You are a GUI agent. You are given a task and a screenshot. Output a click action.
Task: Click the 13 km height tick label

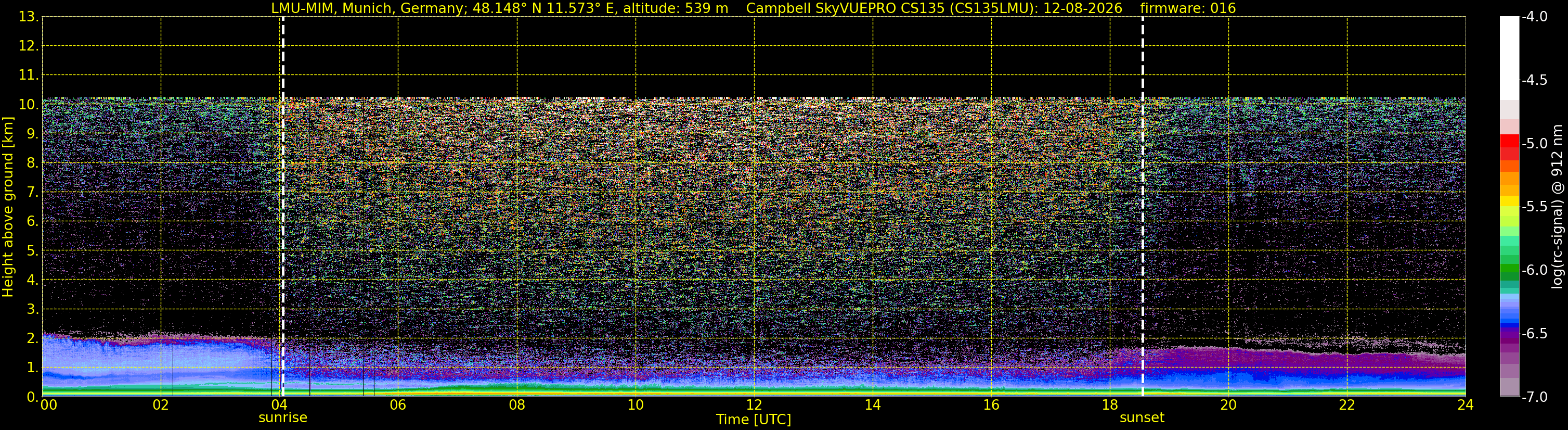tap(28, 17)
